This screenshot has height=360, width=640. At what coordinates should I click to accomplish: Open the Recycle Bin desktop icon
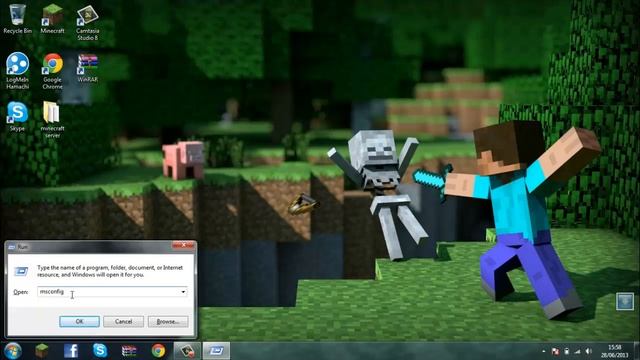(x=17, y=19)
